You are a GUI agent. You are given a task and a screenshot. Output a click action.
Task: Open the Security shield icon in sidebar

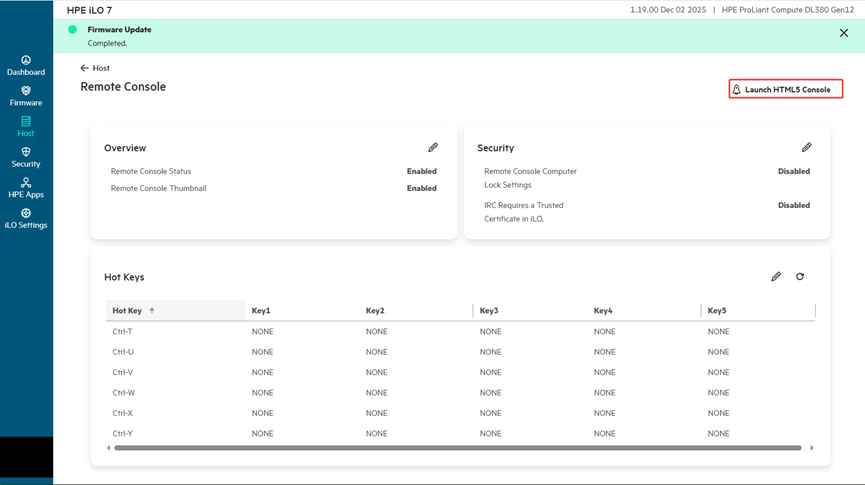(x=26, y=153)
